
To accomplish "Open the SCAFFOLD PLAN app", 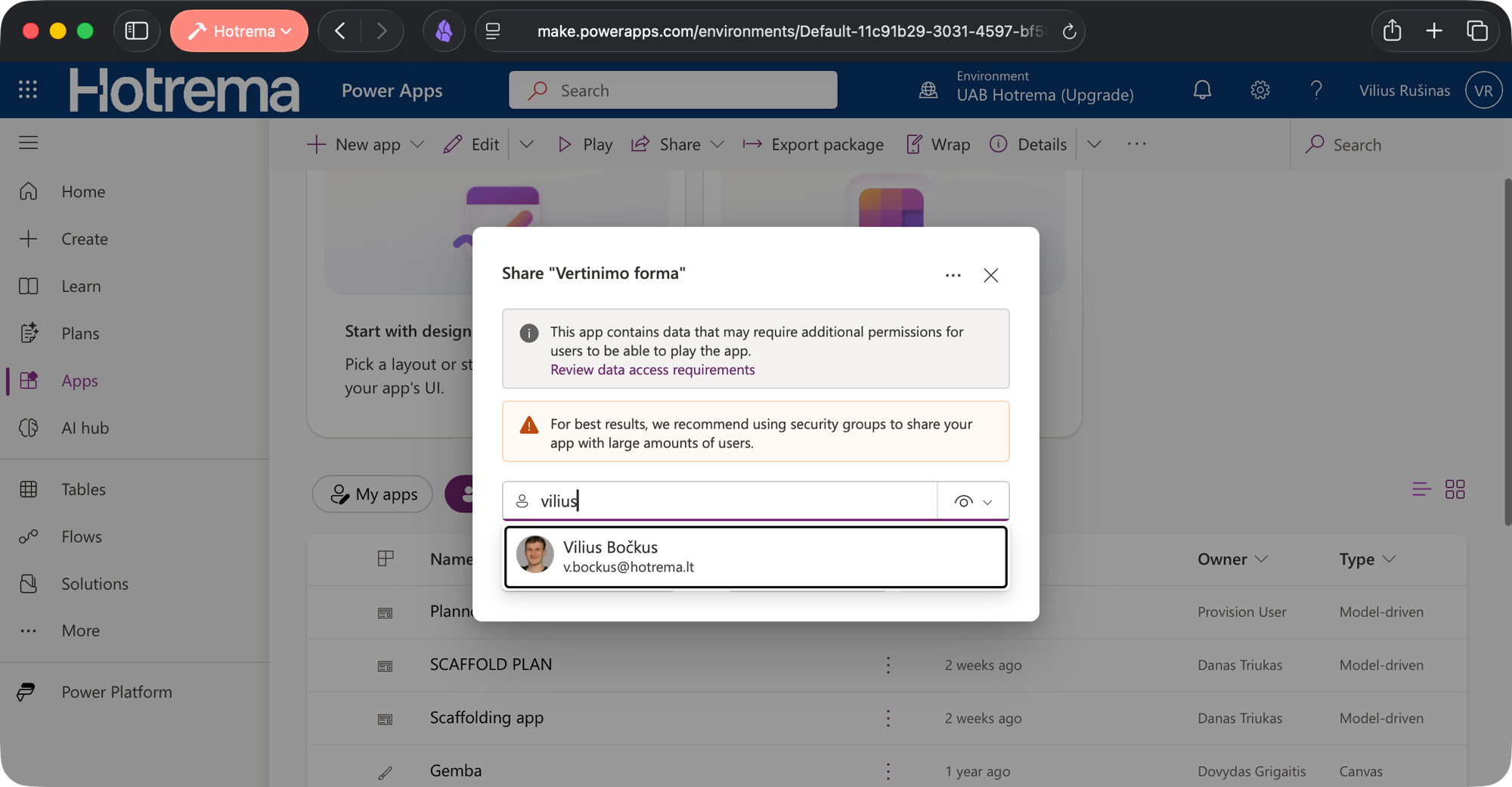I will click(x=491, y=665).
